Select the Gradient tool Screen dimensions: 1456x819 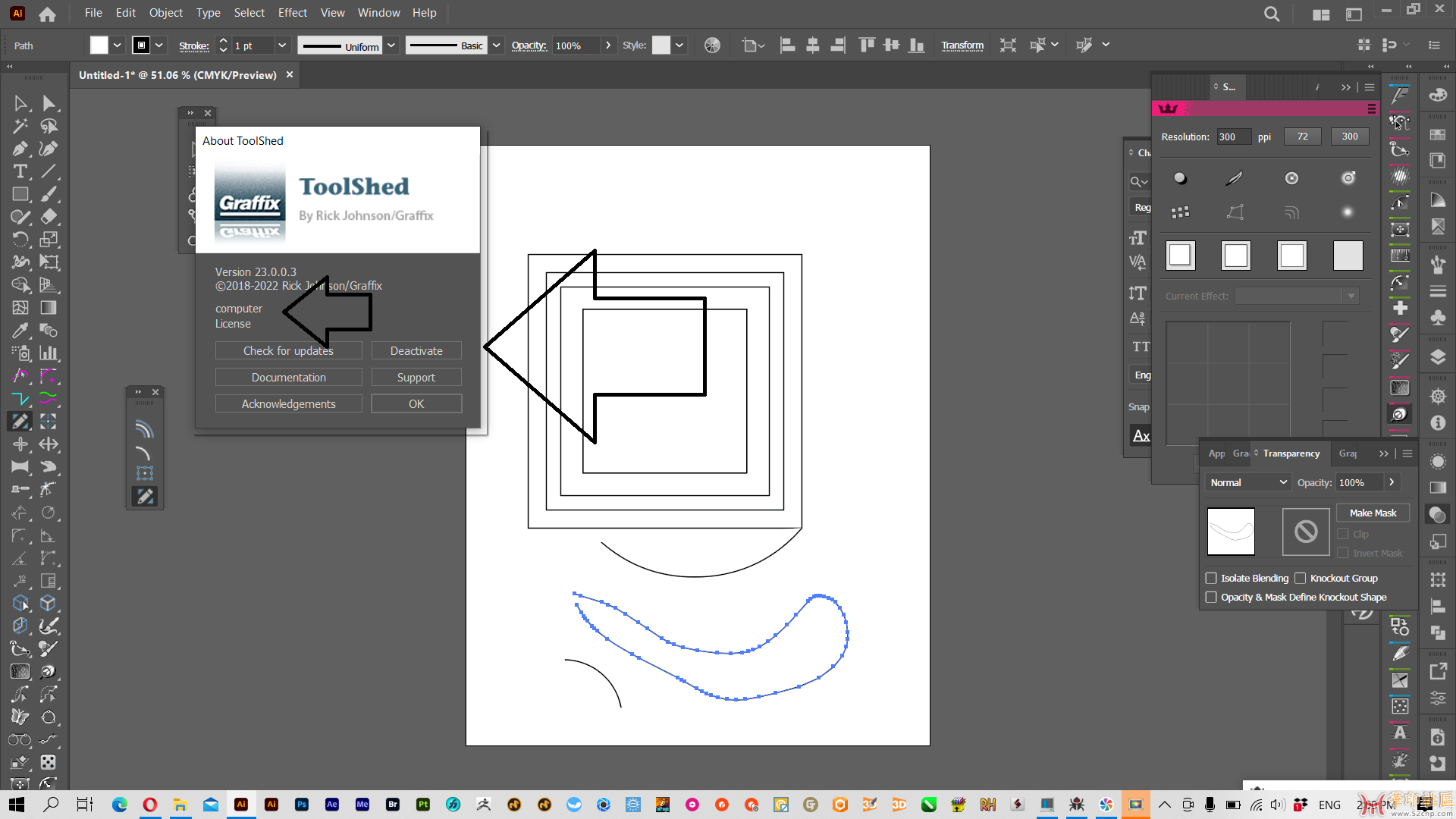click(x=49, y=308)
